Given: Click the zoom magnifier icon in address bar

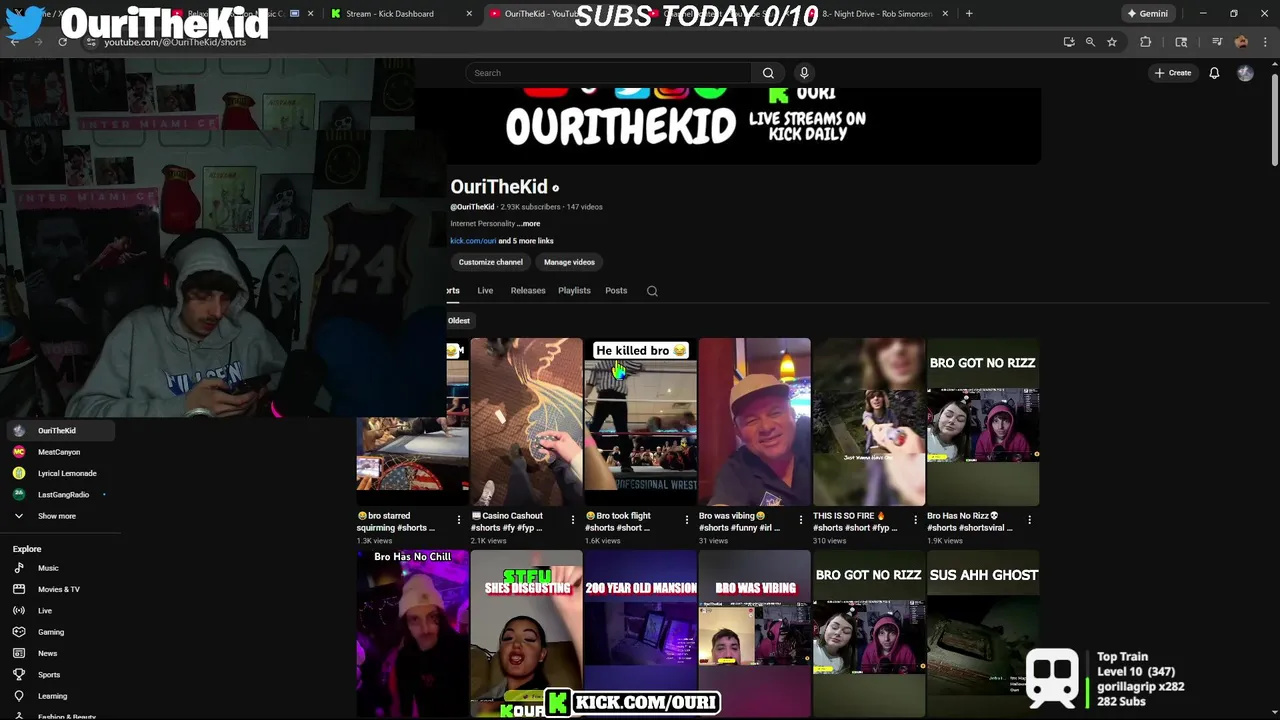Looking at the screenshot, I should click(1090, 42).
